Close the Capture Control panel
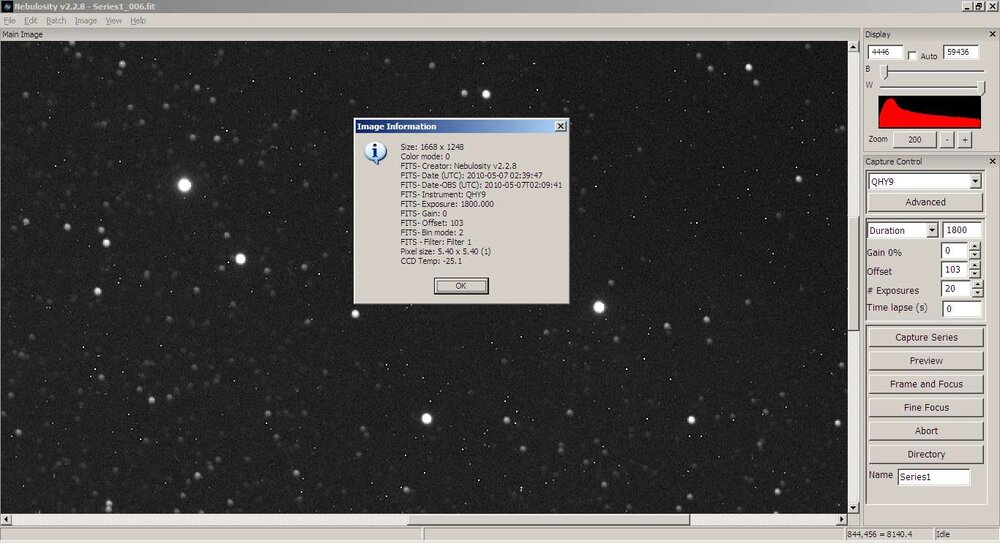 992,161
